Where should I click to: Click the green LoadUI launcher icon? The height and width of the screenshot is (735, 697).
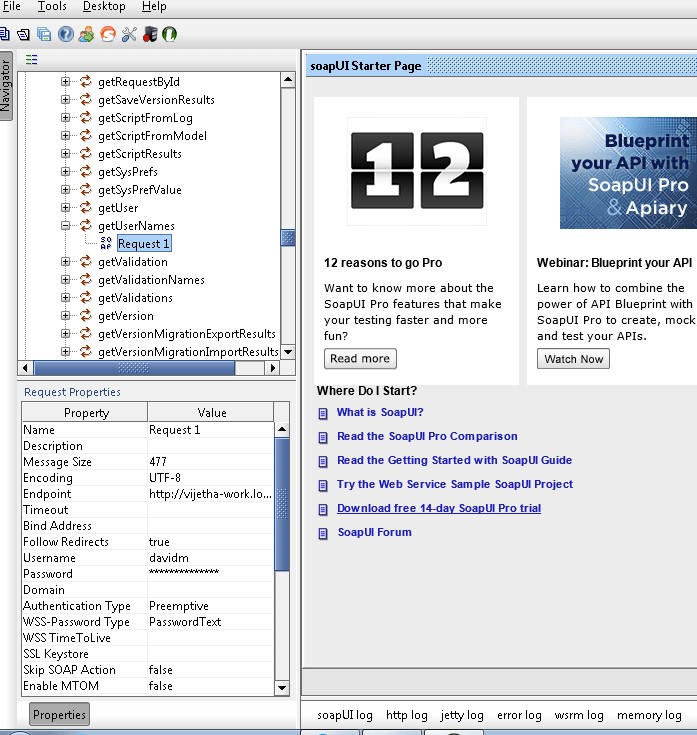170,34
